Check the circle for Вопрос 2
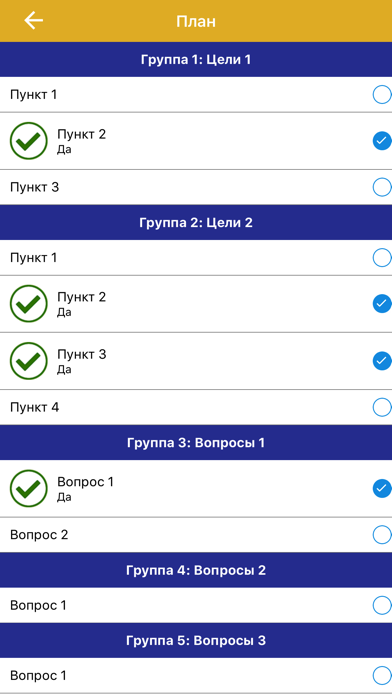 pyautogui.click(x=382, y=534)
